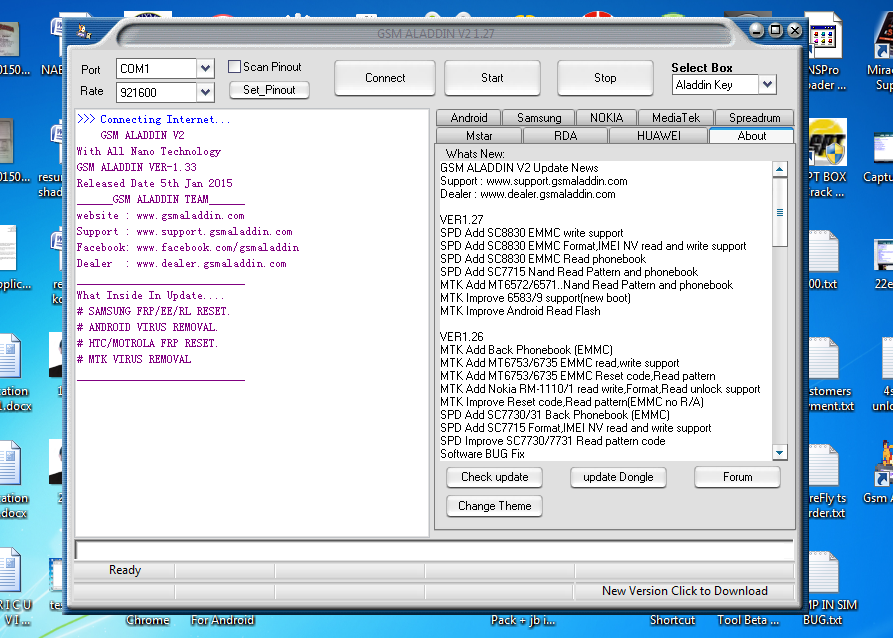Click the Change Theme button
893x638 pixels.
(494, 506)
